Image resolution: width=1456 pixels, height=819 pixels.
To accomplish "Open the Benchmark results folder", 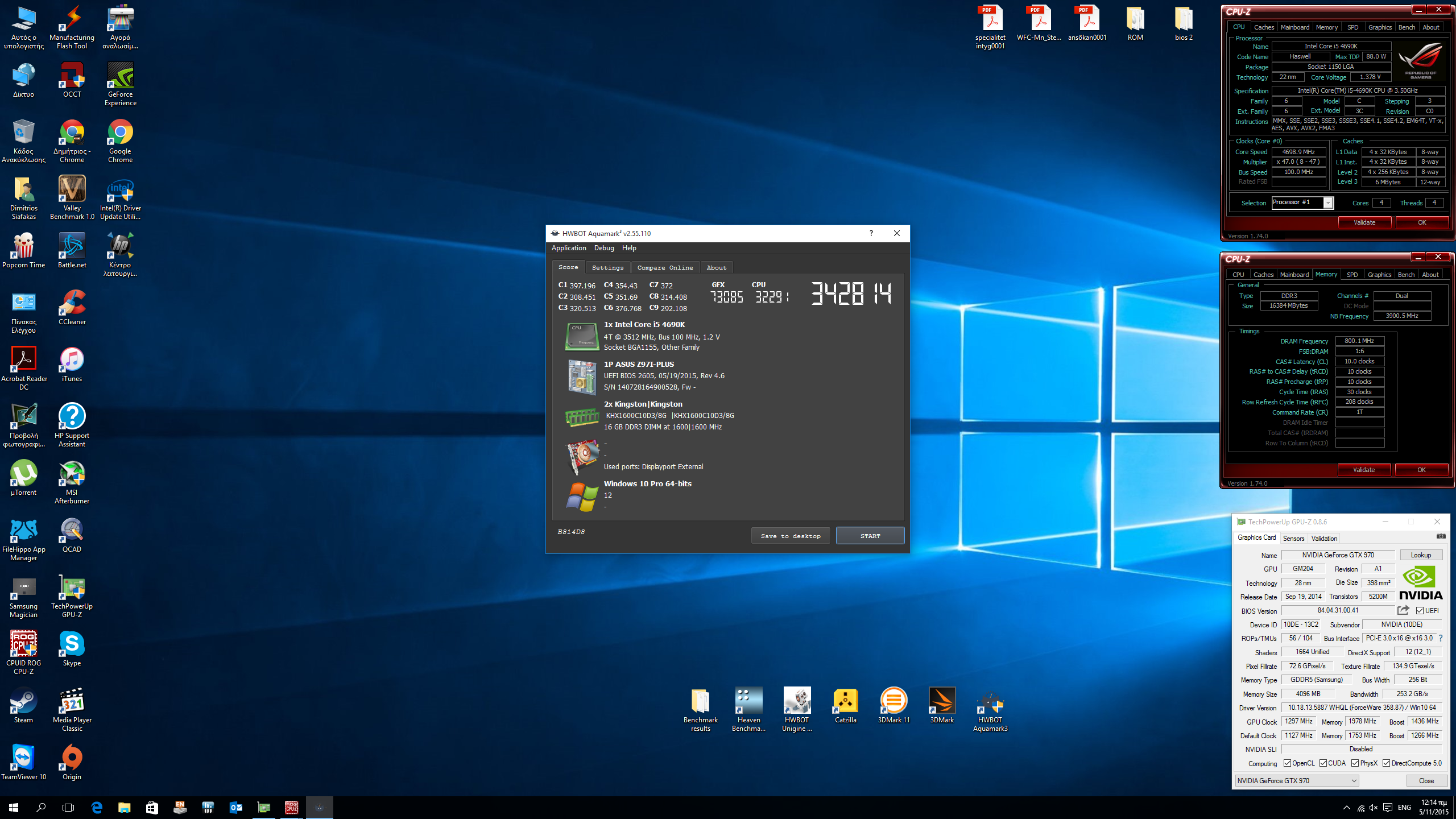I will point(700,709).
